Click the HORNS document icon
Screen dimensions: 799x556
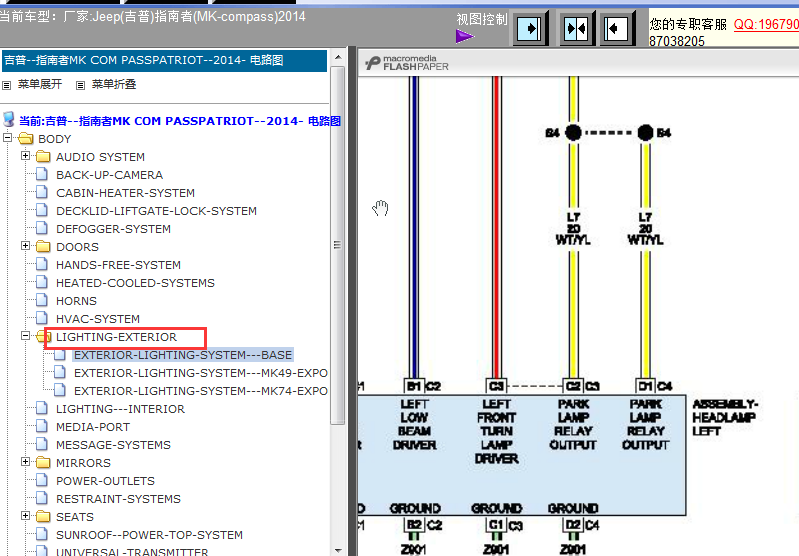point(42,300)
